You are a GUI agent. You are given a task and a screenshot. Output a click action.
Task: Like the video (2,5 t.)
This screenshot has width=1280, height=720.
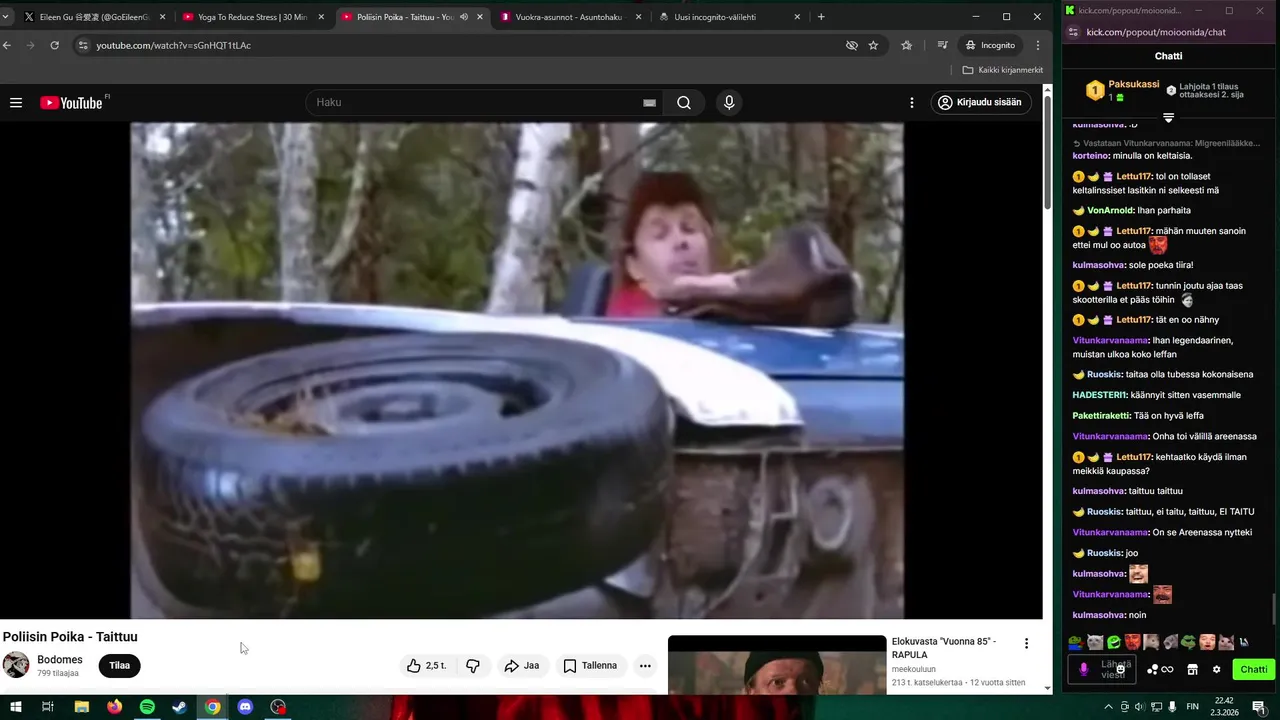tap(426, 666)
